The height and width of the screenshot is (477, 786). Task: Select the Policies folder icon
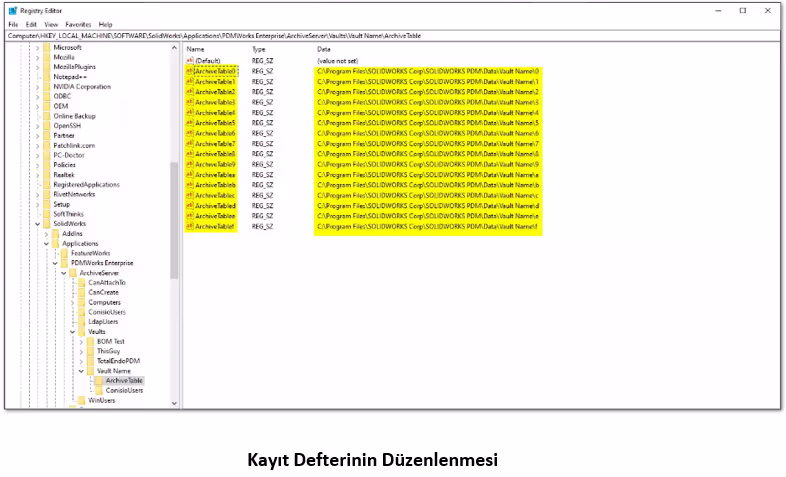coord(47,165)
